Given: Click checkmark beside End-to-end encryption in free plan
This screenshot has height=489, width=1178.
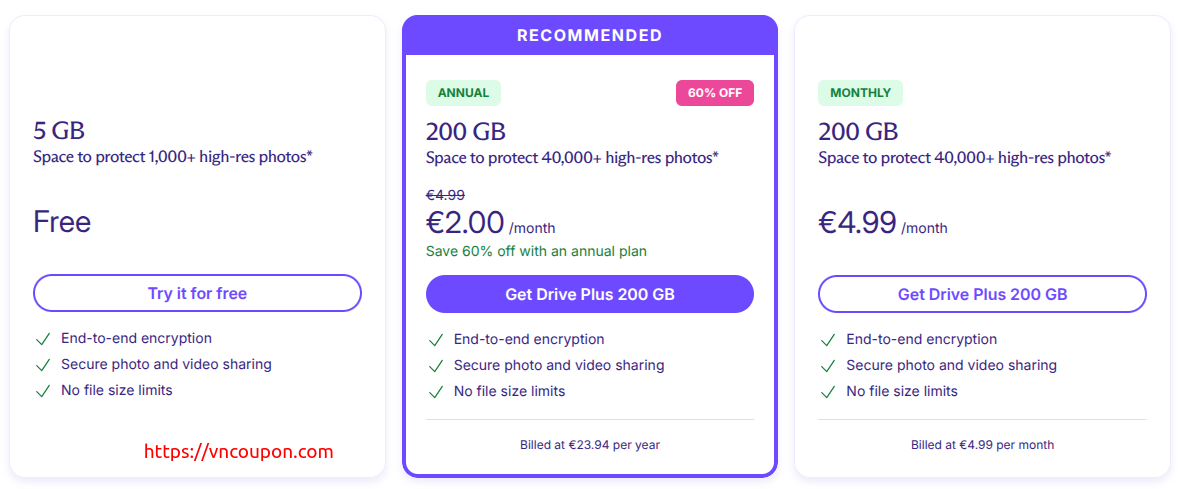Looking at the screenshot, I should (x=43, y=339).
